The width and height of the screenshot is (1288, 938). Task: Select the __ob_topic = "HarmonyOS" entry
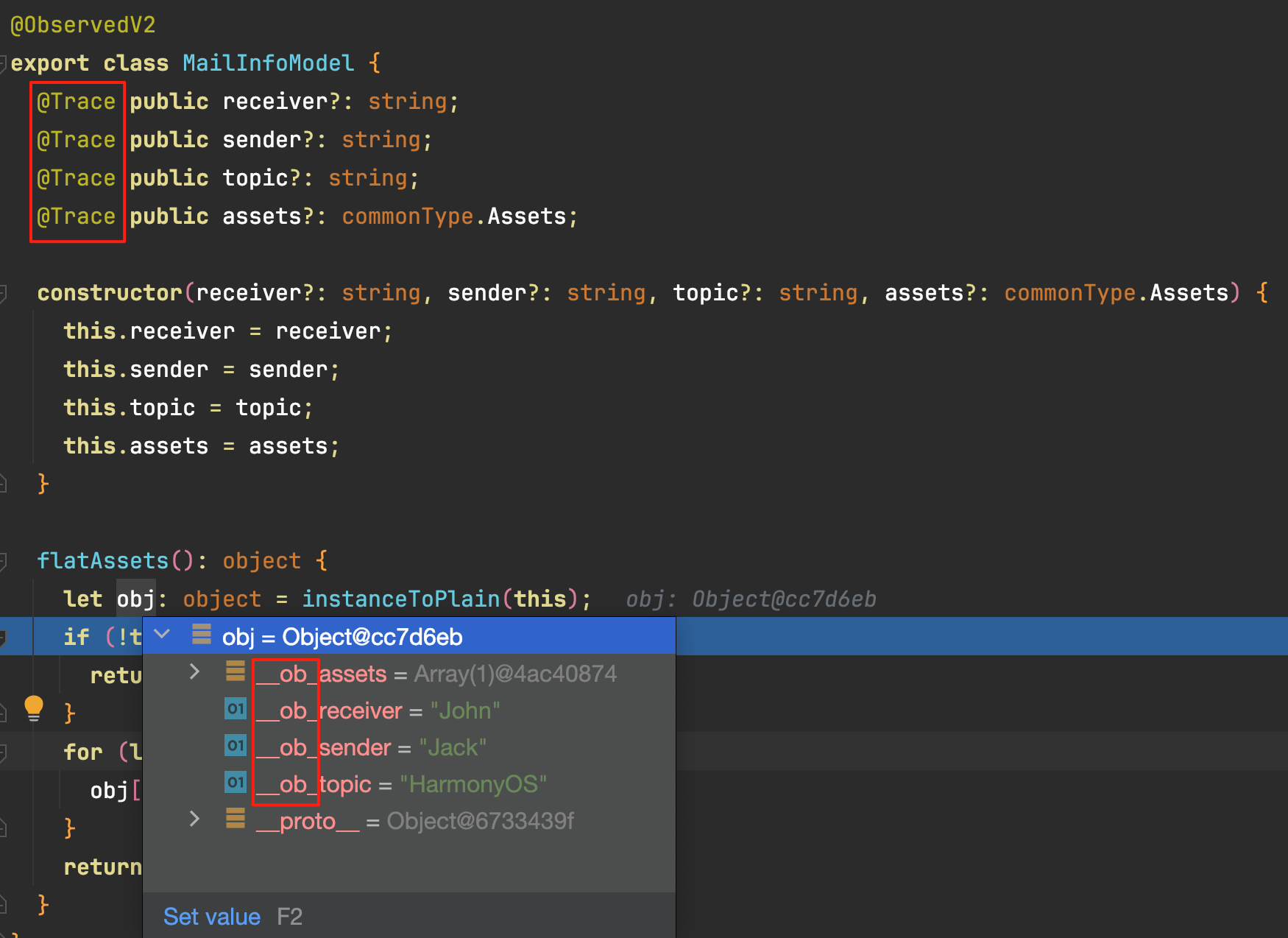[x=401, y=784]
